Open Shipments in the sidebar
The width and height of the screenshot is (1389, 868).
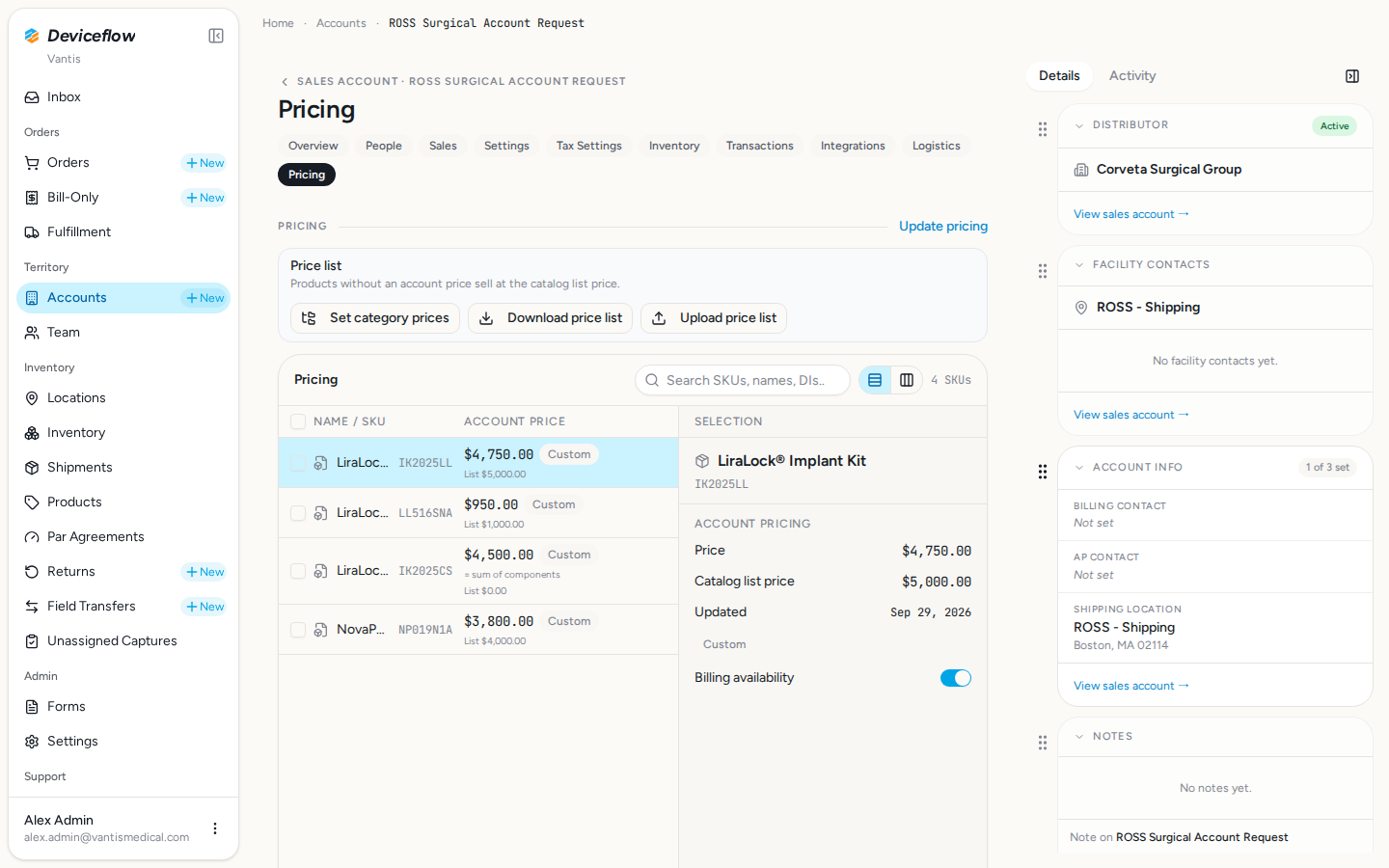(123, 467)
